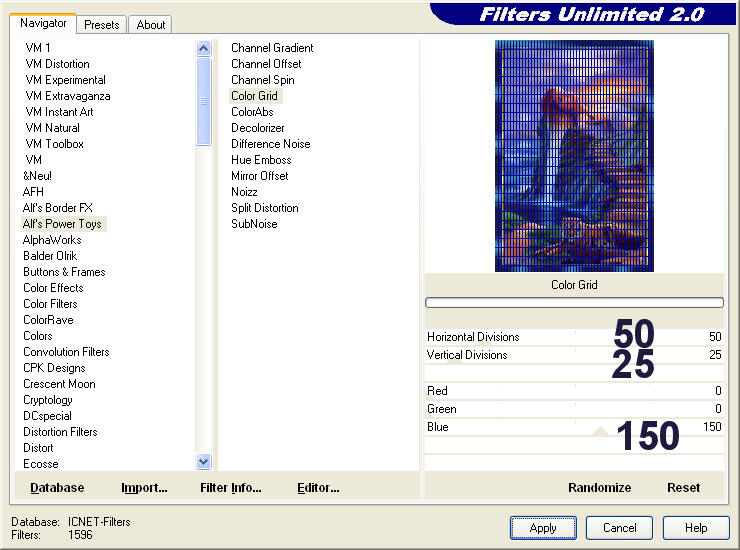Choose the Difference Noise filter
This screenshot has width=740, height=550.
click(270, 144)
